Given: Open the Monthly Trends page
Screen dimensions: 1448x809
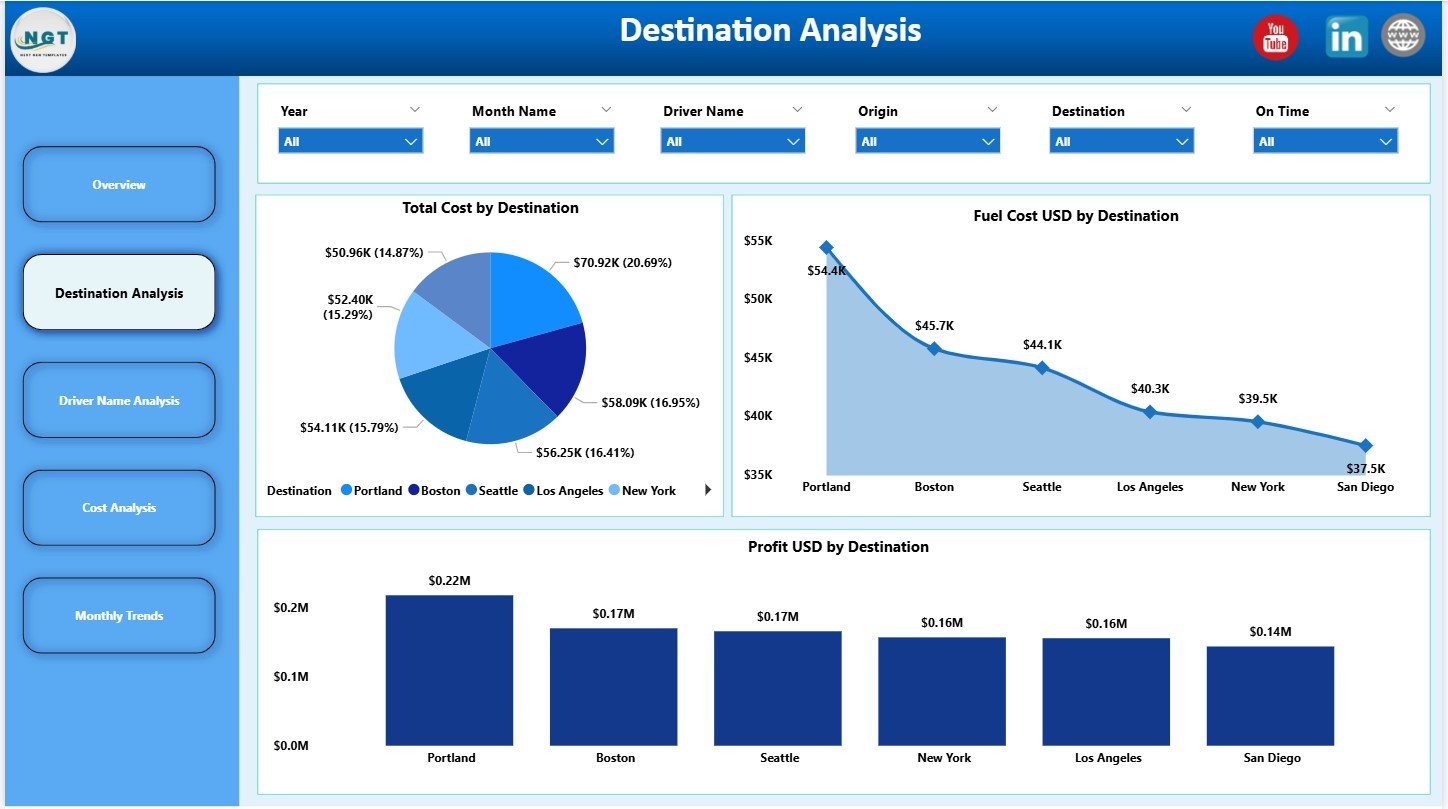Looking at the screenshot, I should pyautogui.click(x=119, y=615).
